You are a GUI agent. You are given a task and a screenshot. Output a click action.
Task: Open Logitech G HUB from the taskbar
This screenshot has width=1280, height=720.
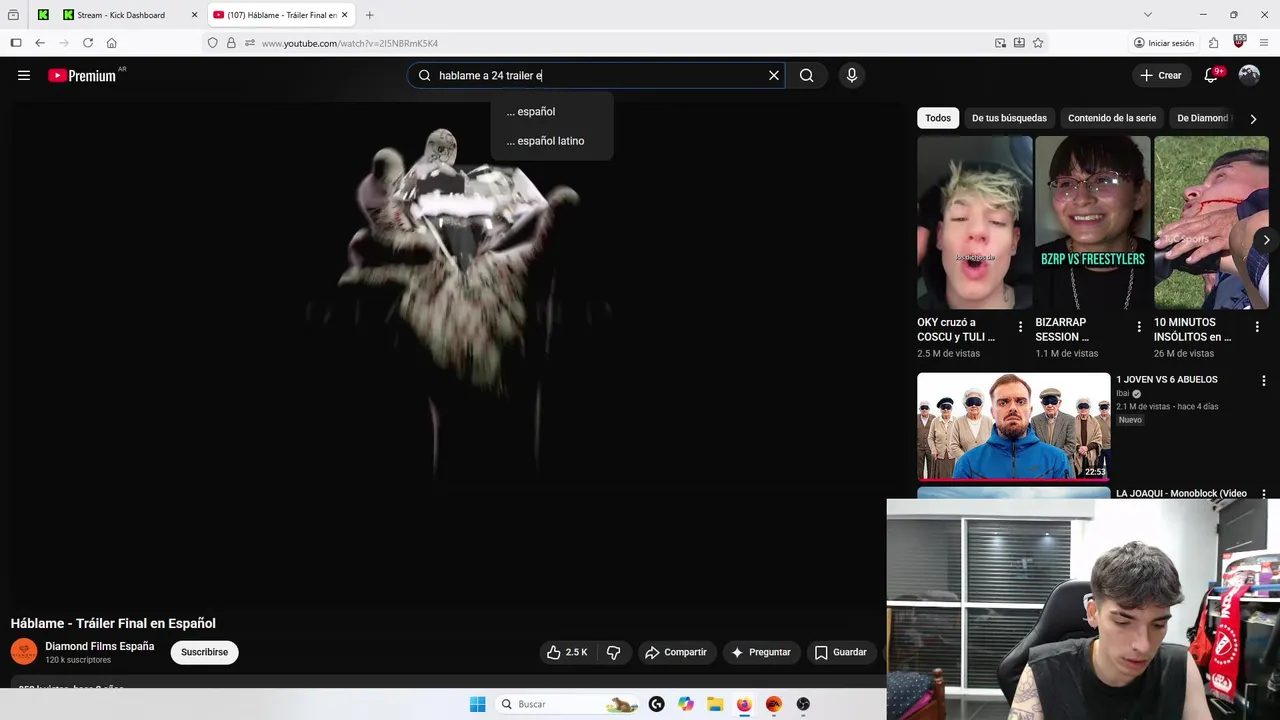point(656,704)
